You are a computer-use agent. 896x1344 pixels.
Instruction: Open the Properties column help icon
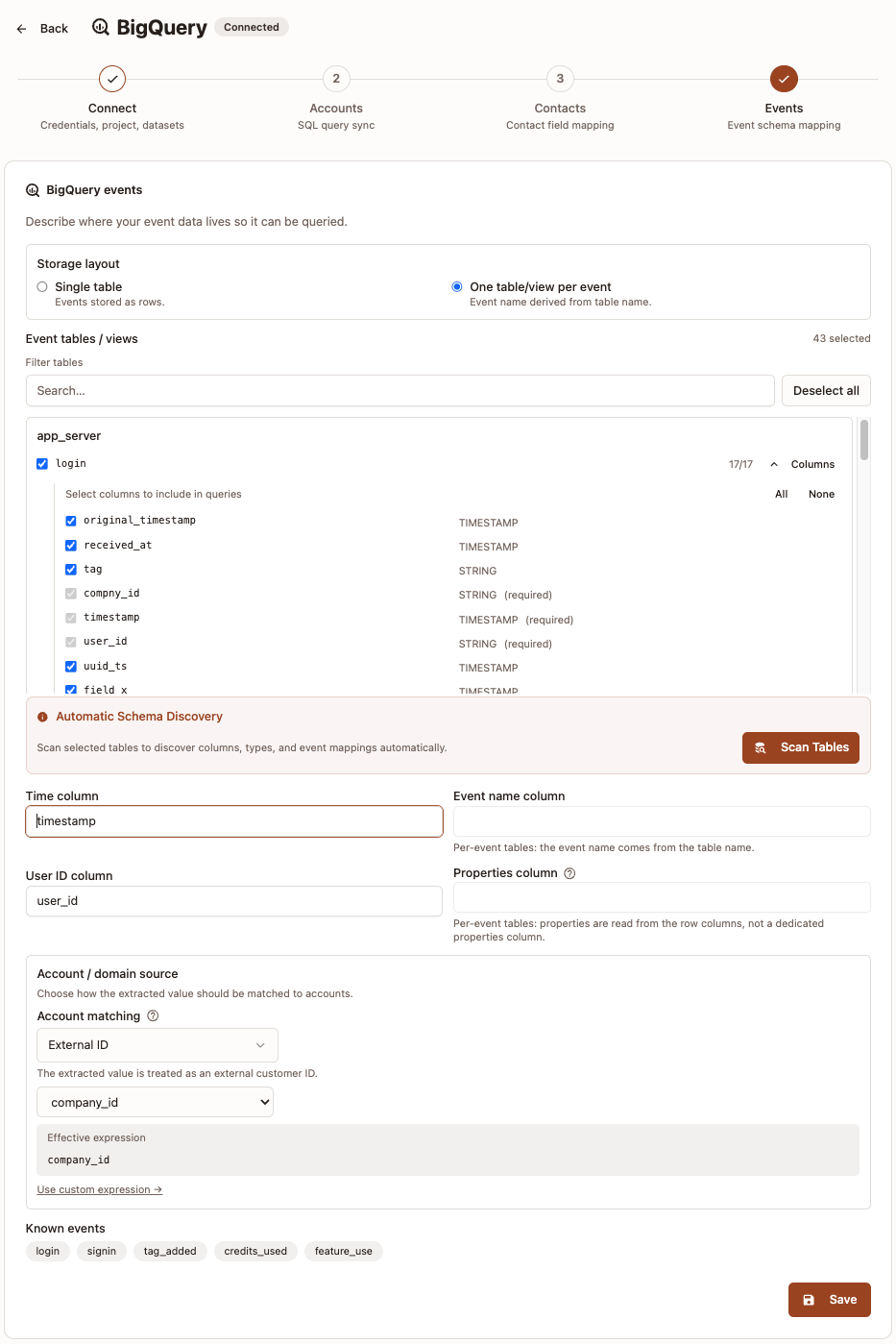coord(569,872)
